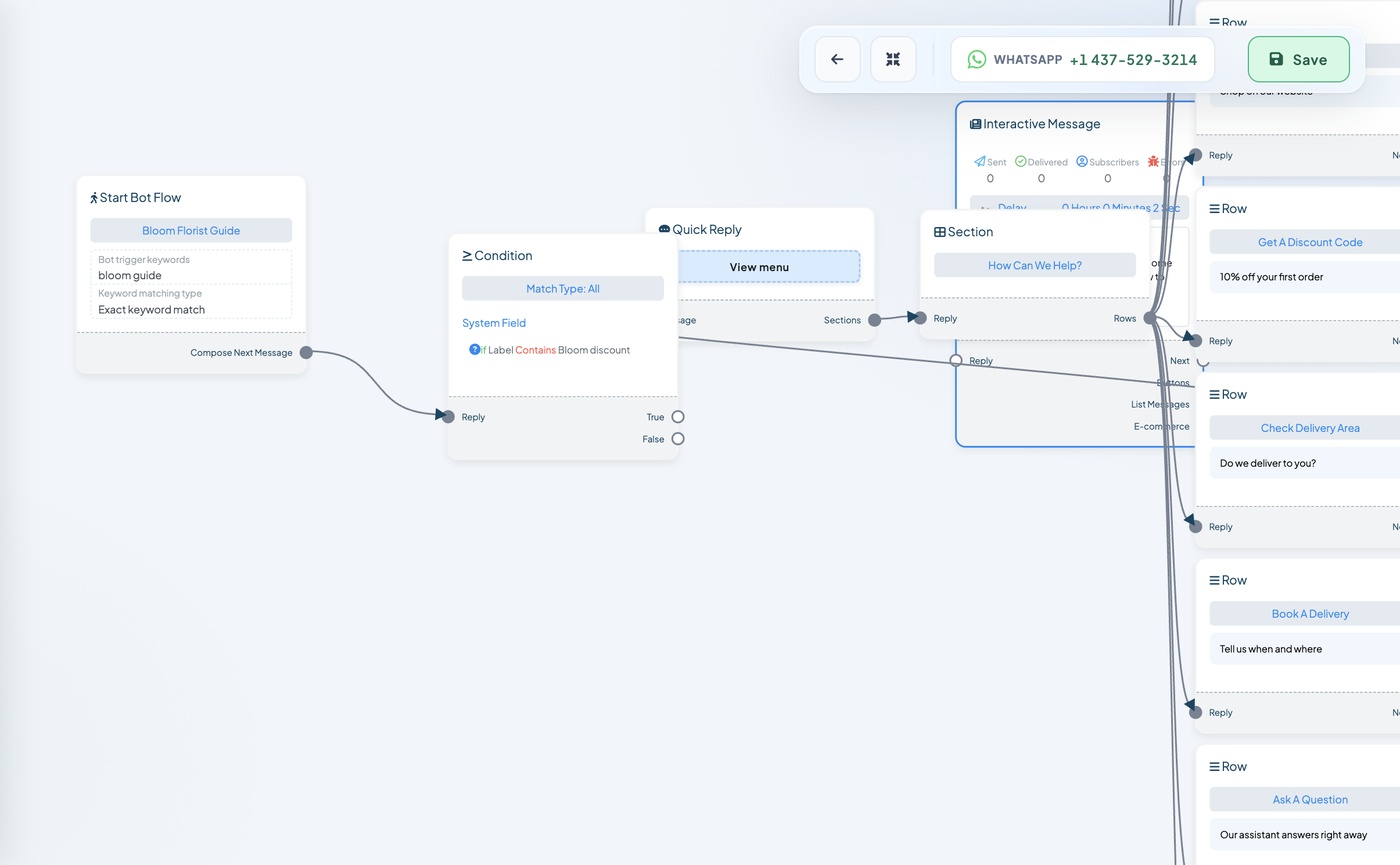Click the System Field link

coord(494,323)
